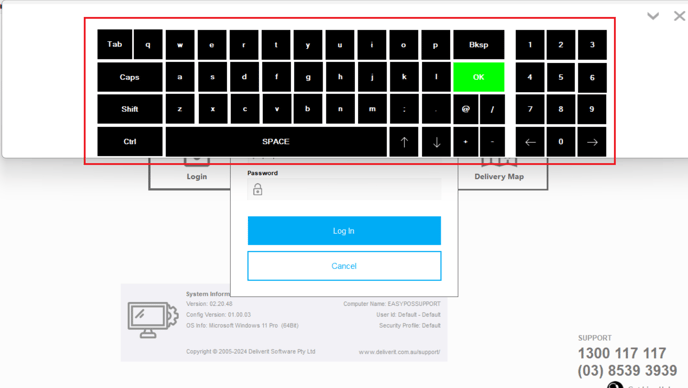Image resolution: width=688 pixels, height=388 pixels.
Task: Open the Delivery Map tile
Action: 503,173
